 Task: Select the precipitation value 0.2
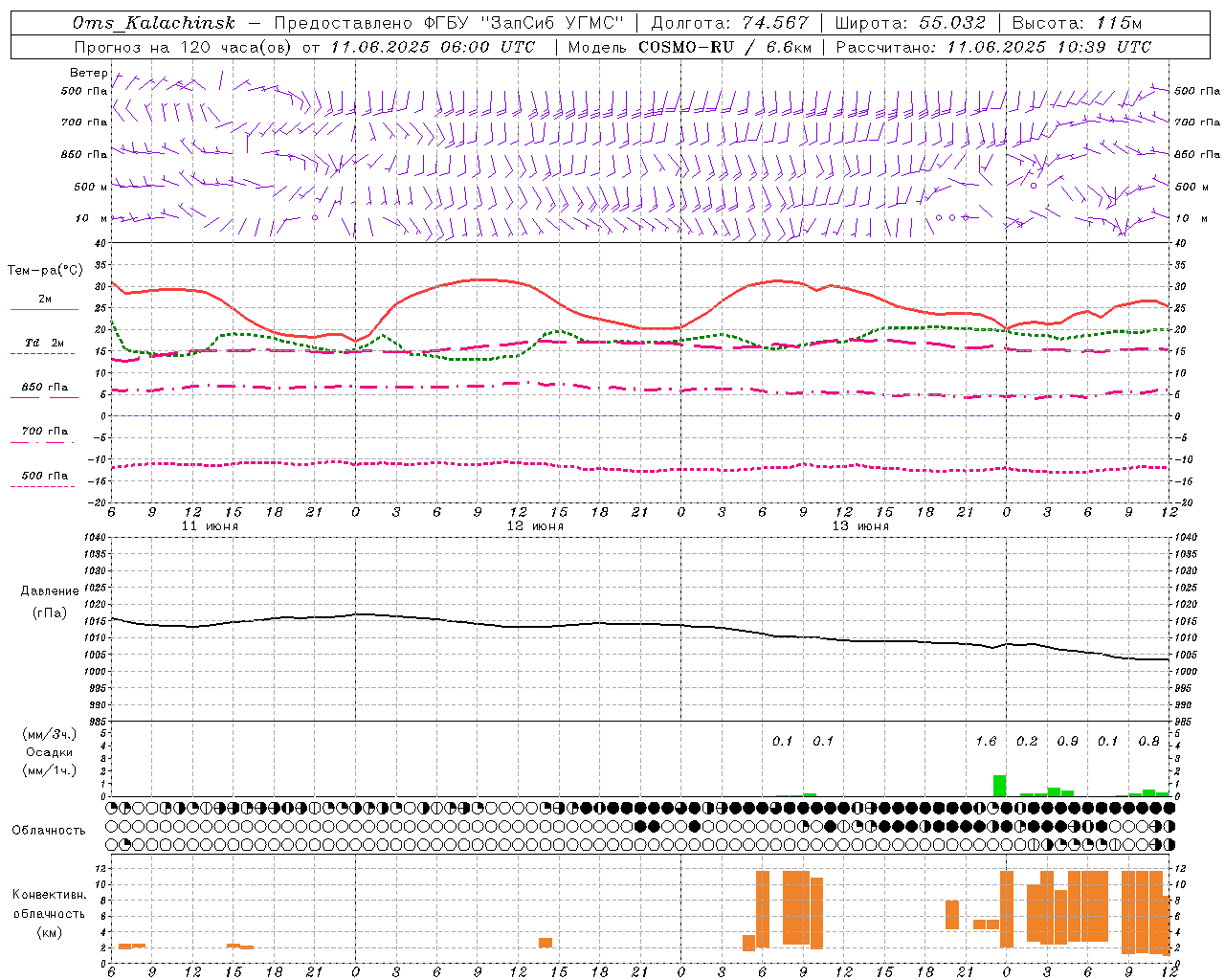(1027, 742)
